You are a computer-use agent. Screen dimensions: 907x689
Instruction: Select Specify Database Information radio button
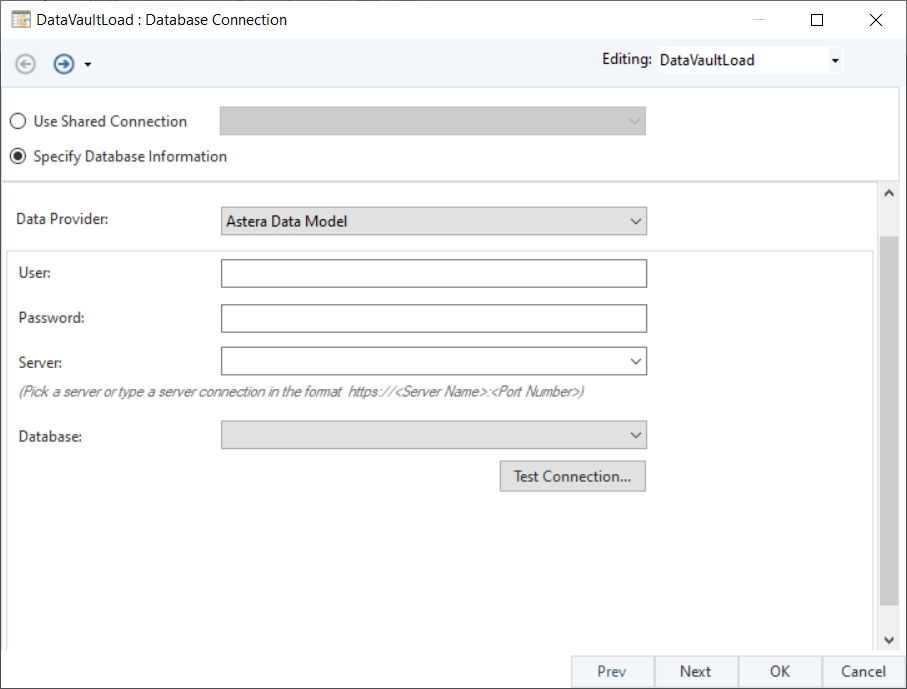click(18, 157)
